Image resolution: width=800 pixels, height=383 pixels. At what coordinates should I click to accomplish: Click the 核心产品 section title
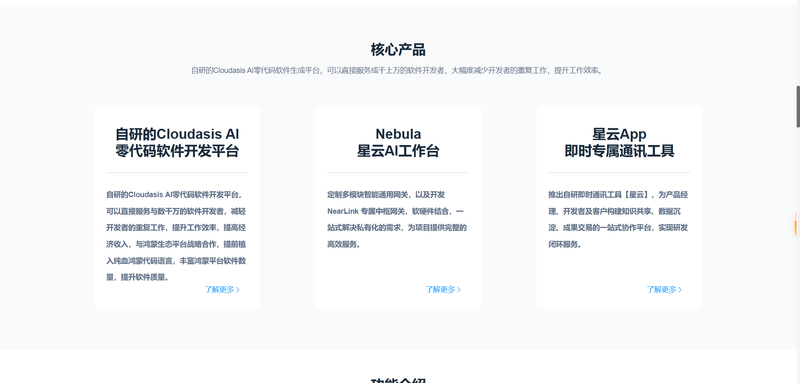[398, 50]
